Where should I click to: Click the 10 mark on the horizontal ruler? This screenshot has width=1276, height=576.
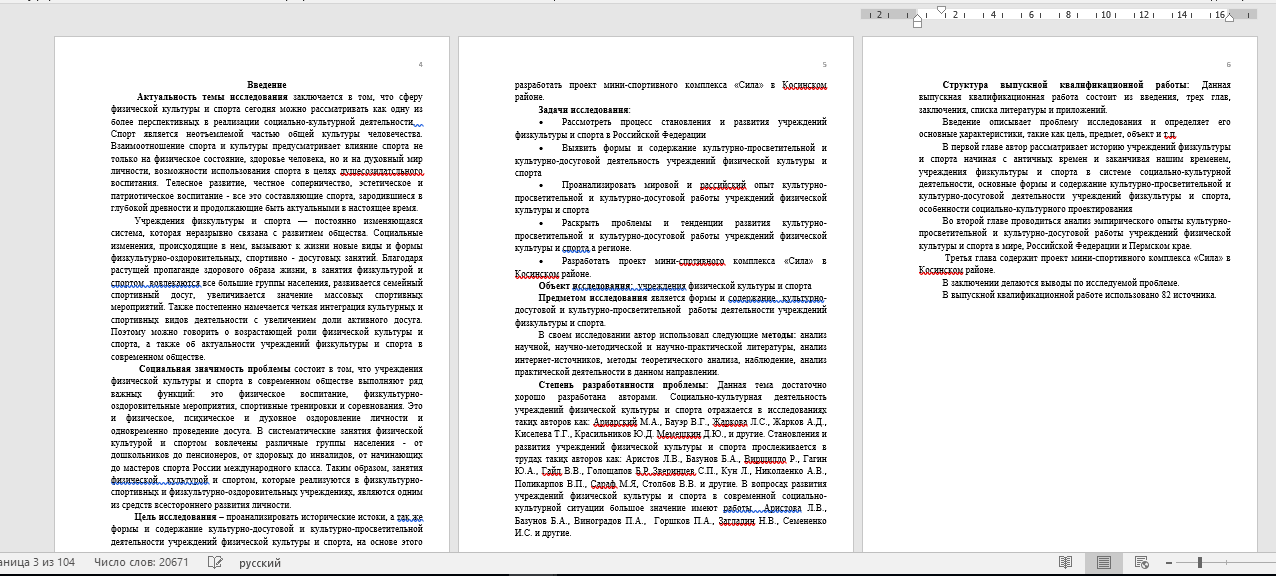[x=1105, y=15]
